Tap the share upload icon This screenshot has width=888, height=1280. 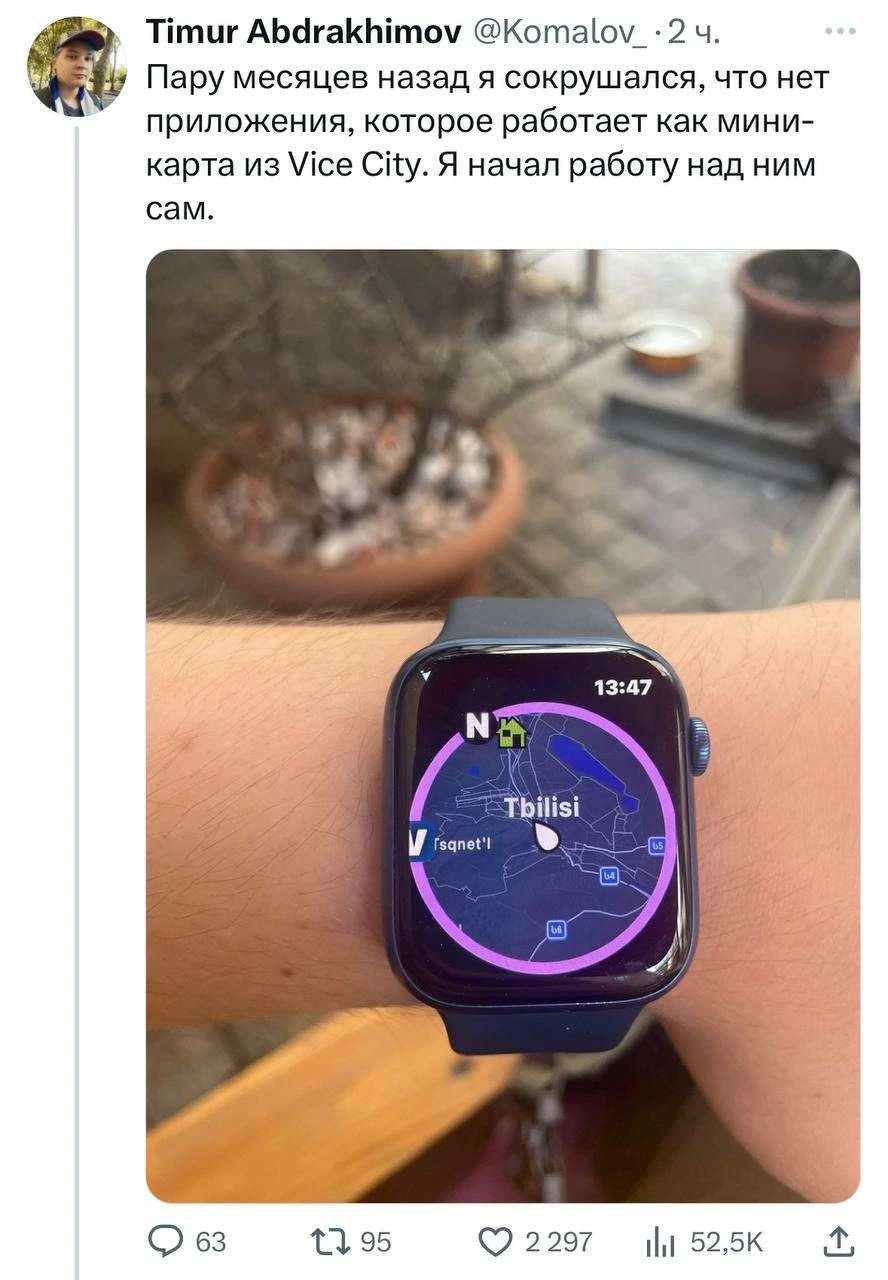click(839, 1241)
